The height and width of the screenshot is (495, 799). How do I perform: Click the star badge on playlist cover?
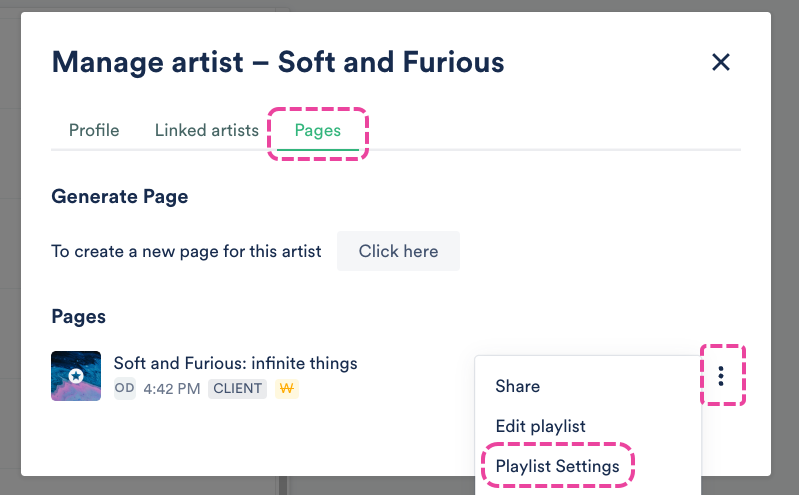coord(76,376)
